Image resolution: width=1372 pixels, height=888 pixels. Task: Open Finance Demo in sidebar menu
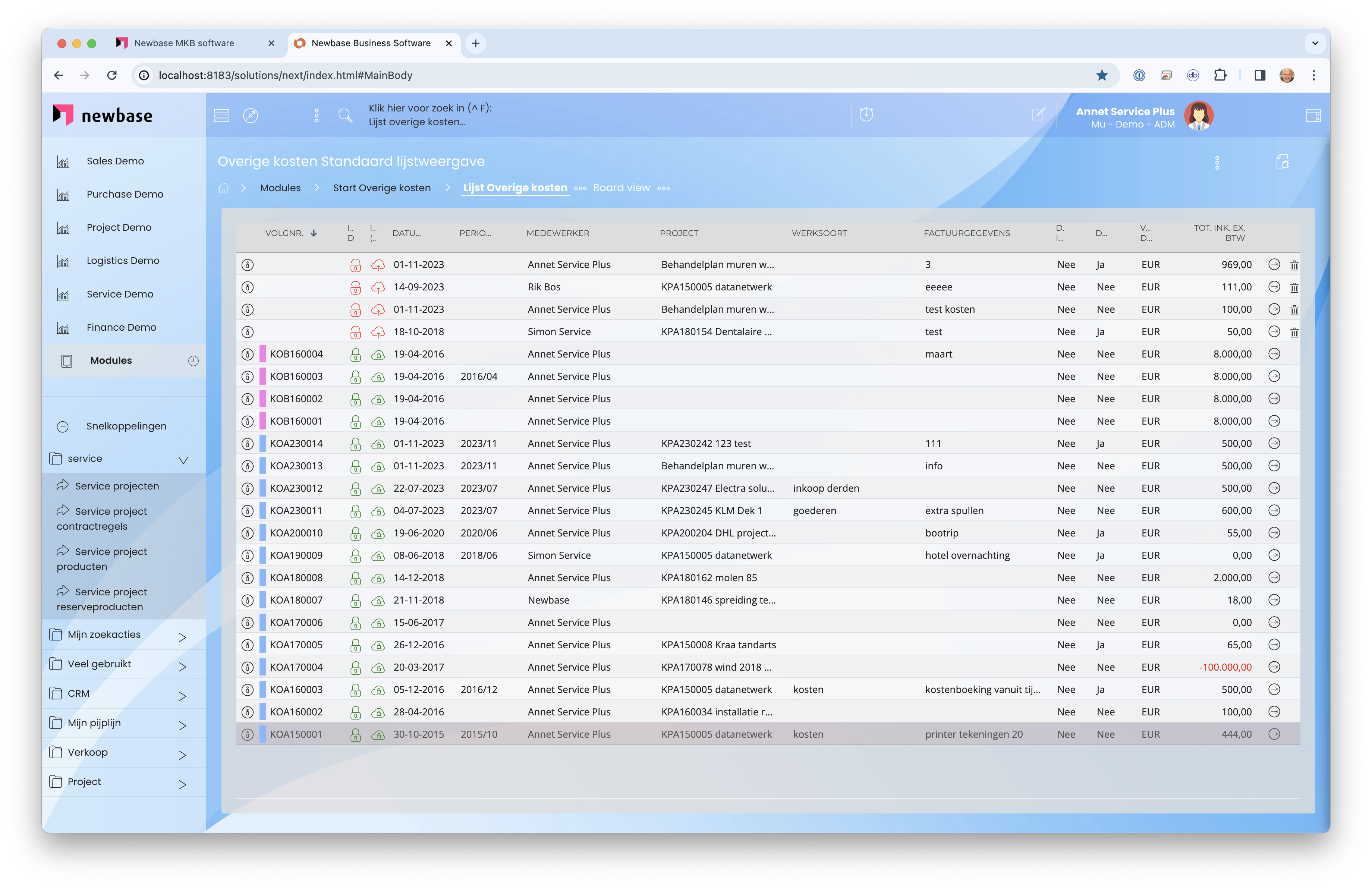tap(121, 327)
